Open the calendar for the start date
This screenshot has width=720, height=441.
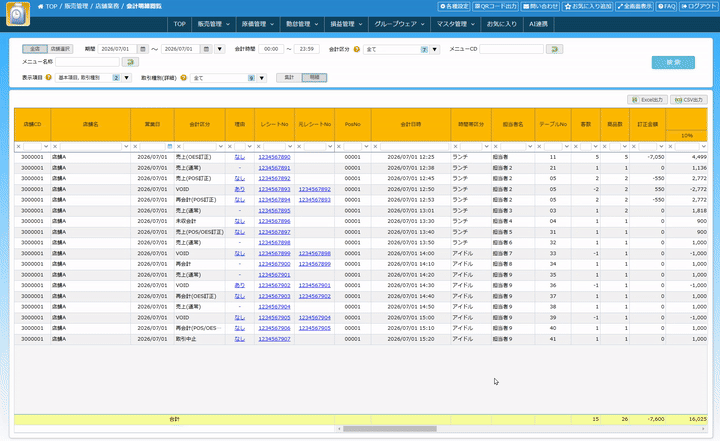143,49
